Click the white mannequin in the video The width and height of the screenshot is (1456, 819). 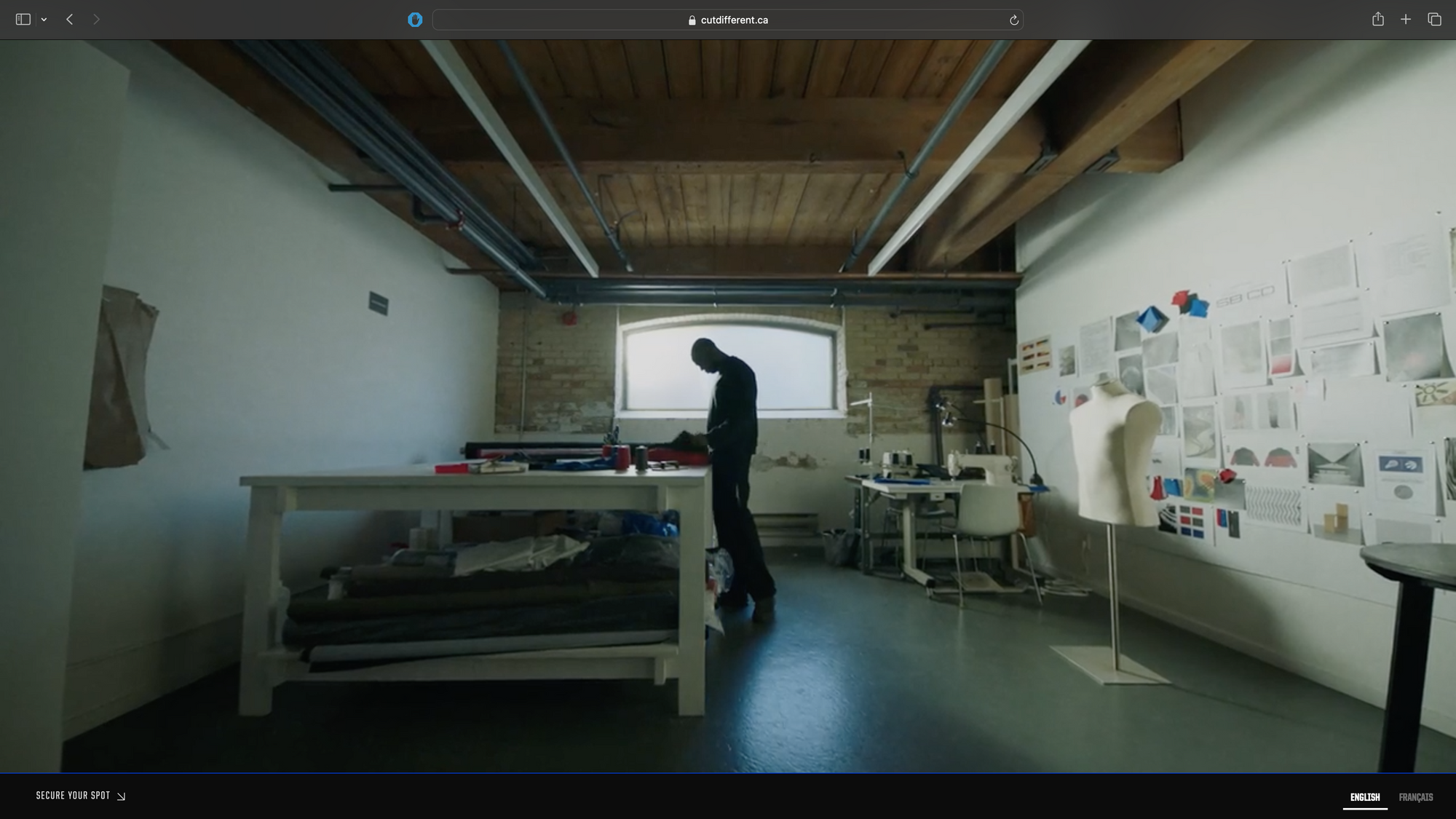[x=1112, y=451]
